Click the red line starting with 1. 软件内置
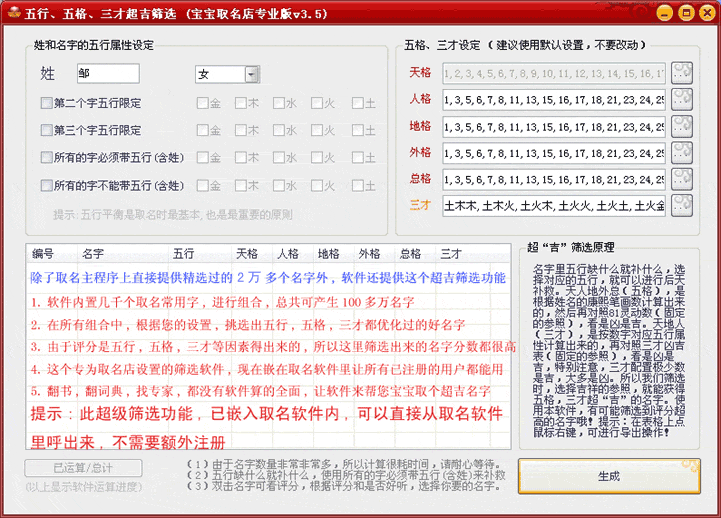 coord(223,302)
